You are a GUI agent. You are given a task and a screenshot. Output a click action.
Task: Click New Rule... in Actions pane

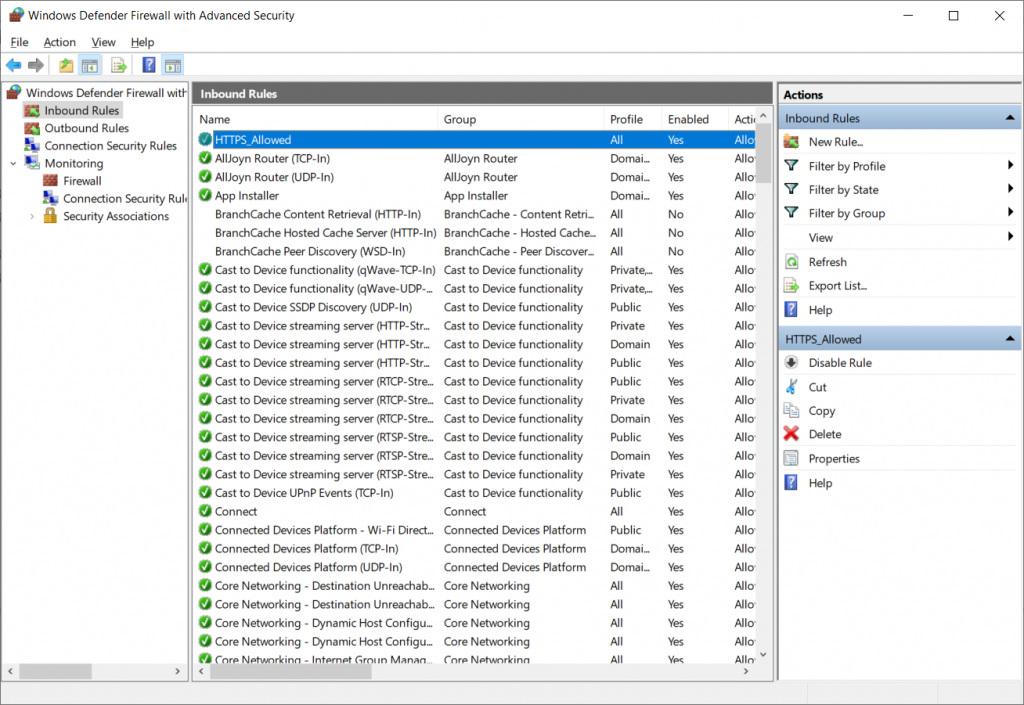tap(836, 142)
